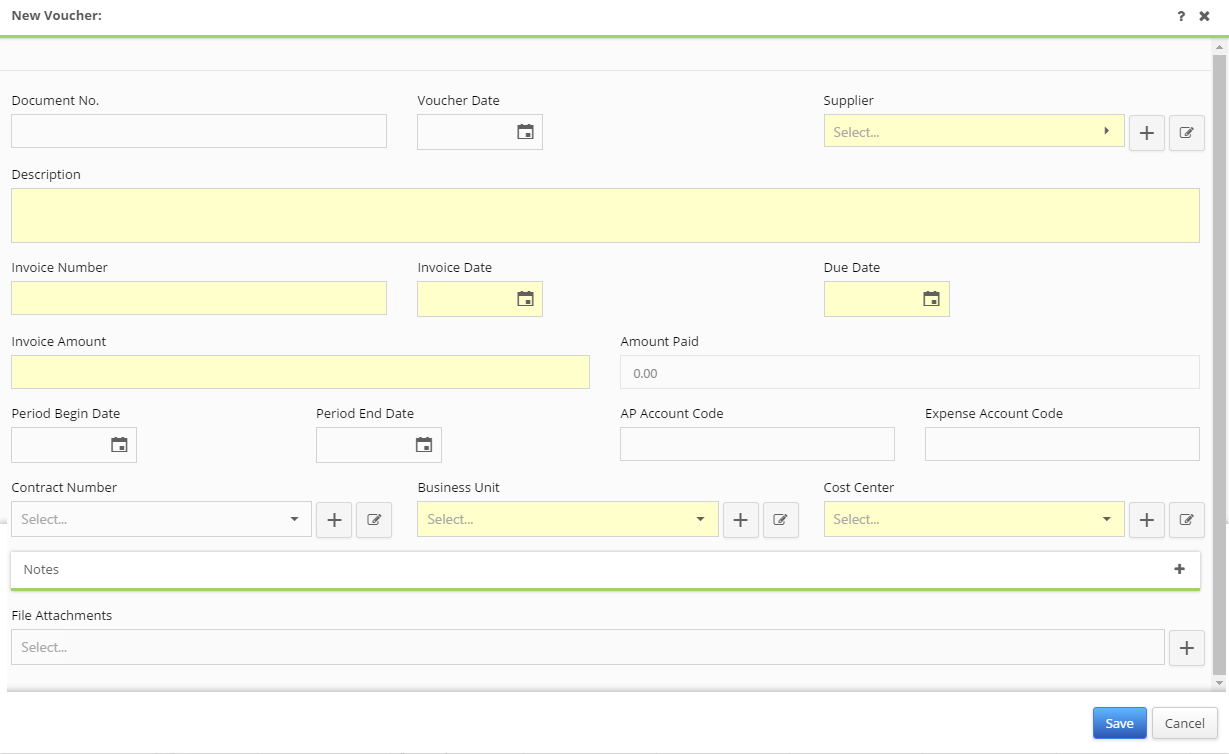1229x754 pixels.
Task: Open the Due Date calendar picker
Action: tap(931, 299)
